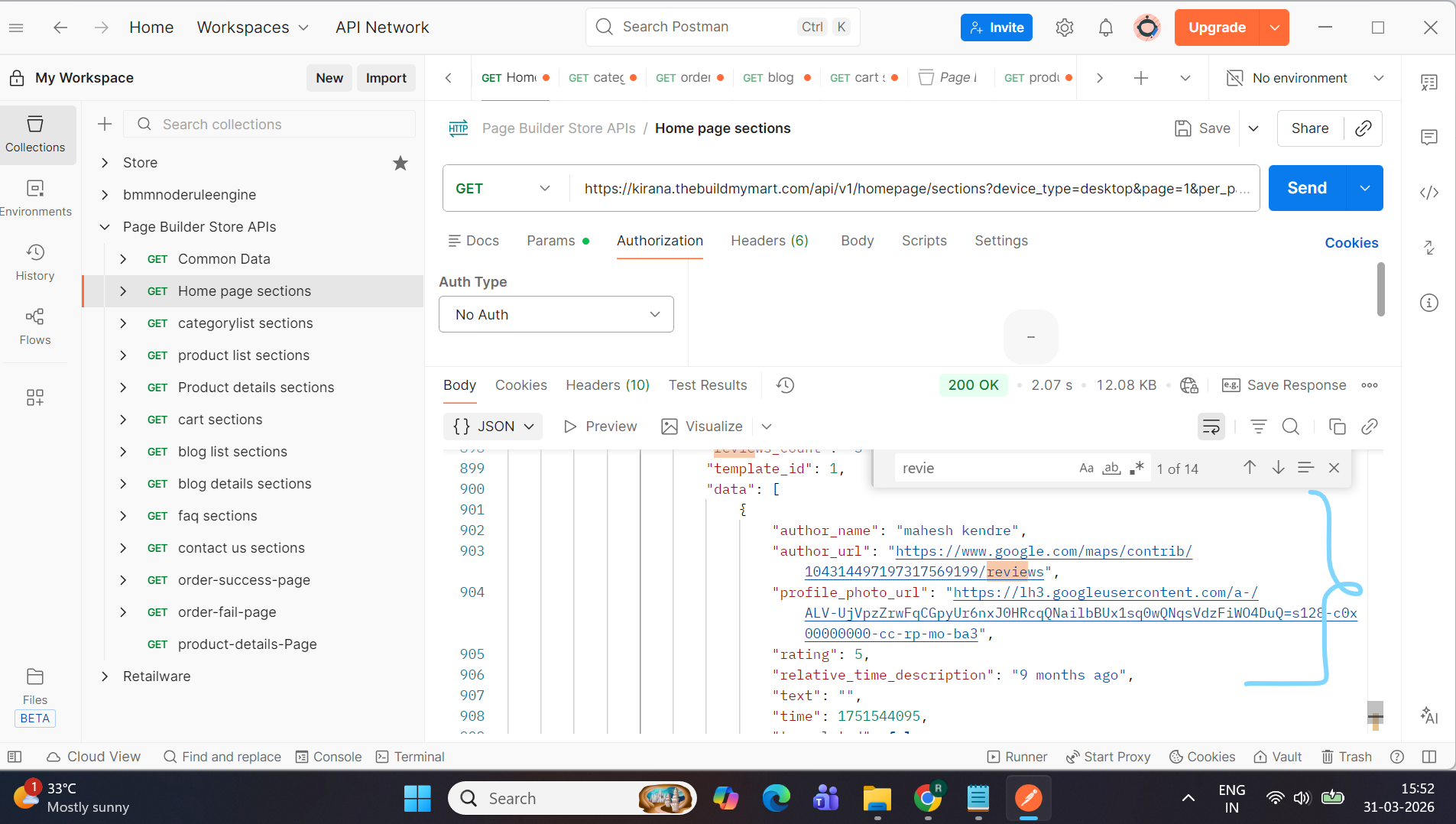Viewport: 1456px width, 824px height.
Task: Open the Flows sidebar panel
Action: click(x=35, y=326)
